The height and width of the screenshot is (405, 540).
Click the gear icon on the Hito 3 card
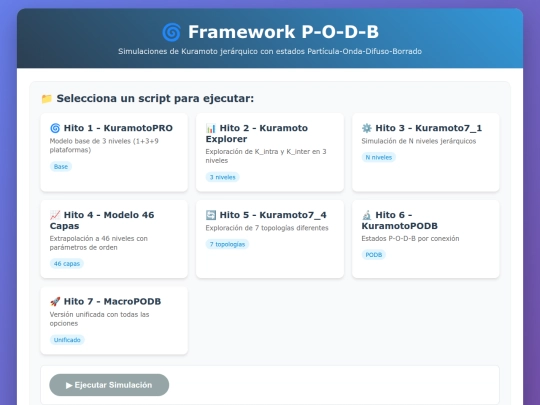coord(366,128)
